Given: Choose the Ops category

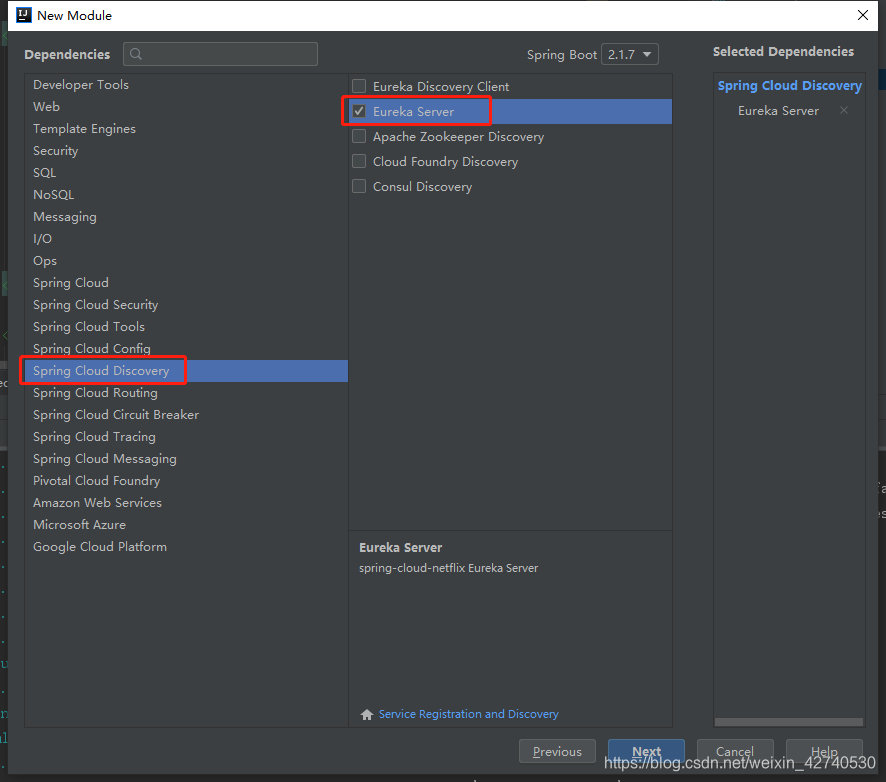Looking at the screenshot, I should (186, 260).
